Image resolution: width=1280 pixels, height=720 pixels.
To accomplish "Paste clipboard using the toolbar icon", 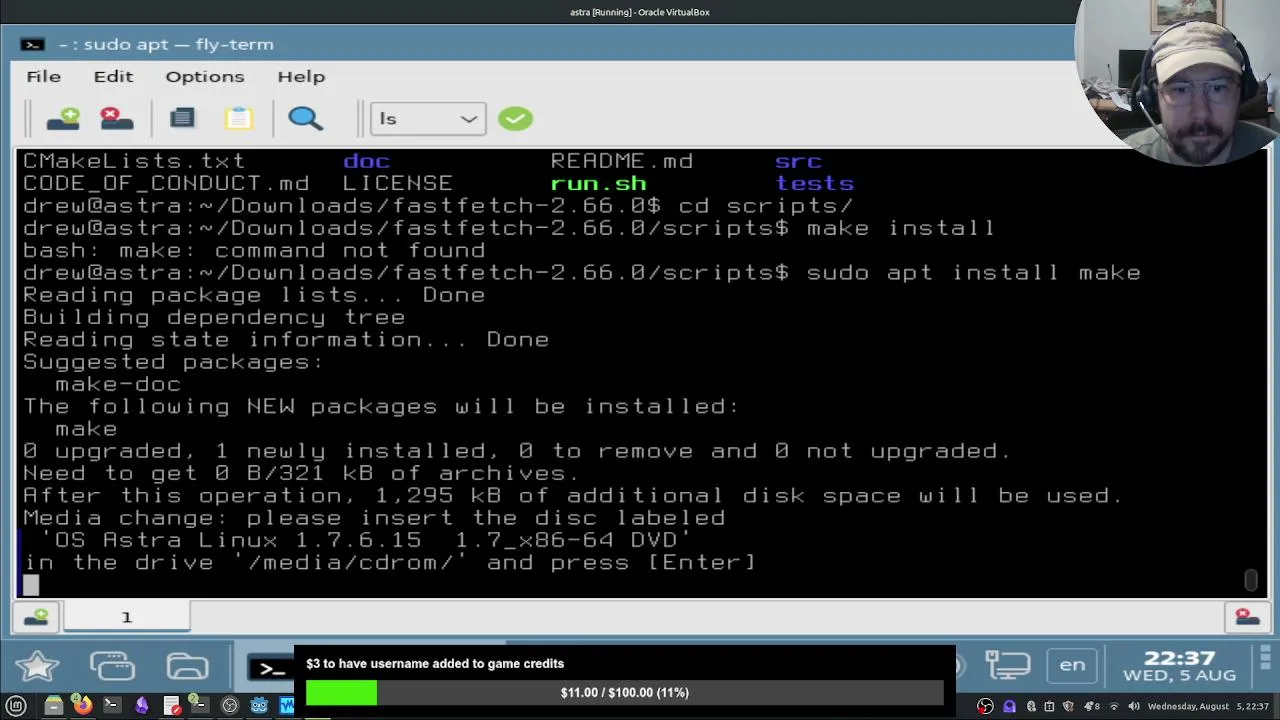I will pyautogui.click(x=239, y=118).
